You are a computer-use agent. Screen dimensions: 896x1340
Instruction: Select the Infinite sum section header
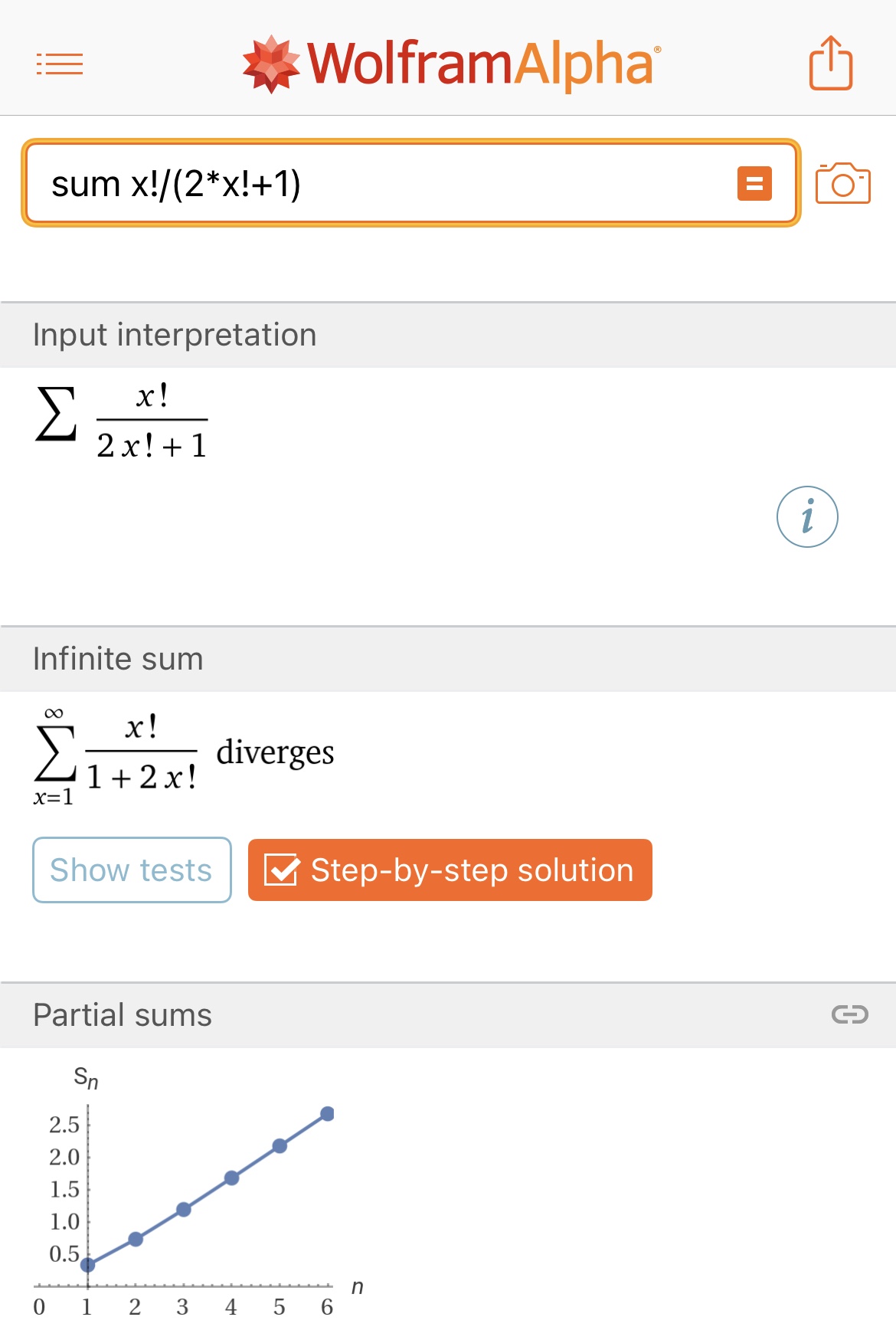[x=118, y=660]
